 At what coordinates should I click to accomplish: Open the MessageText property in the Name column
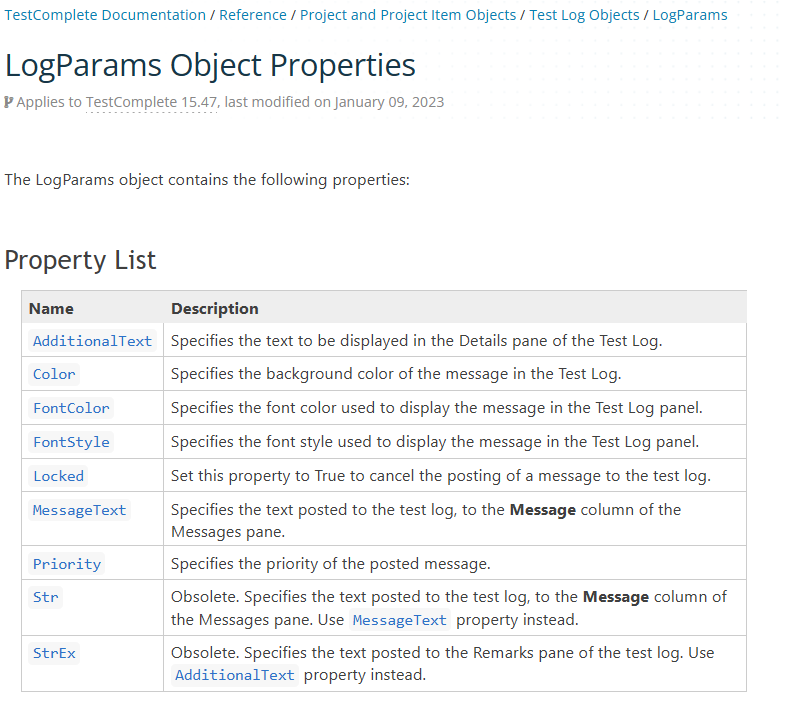coord(80,510)
